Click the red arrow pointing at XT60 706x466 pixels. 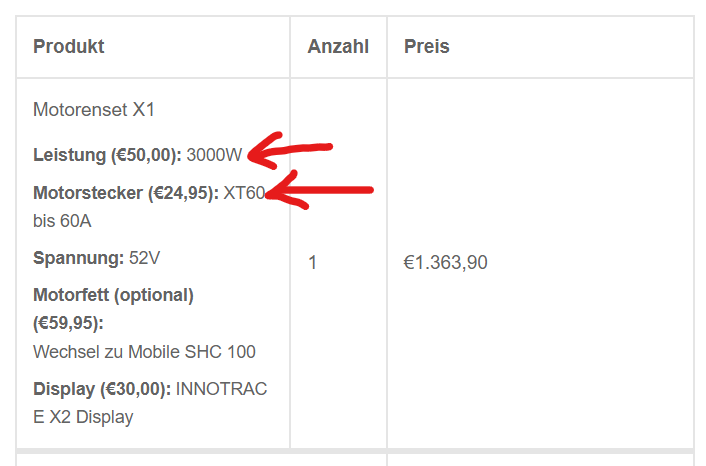320,189
